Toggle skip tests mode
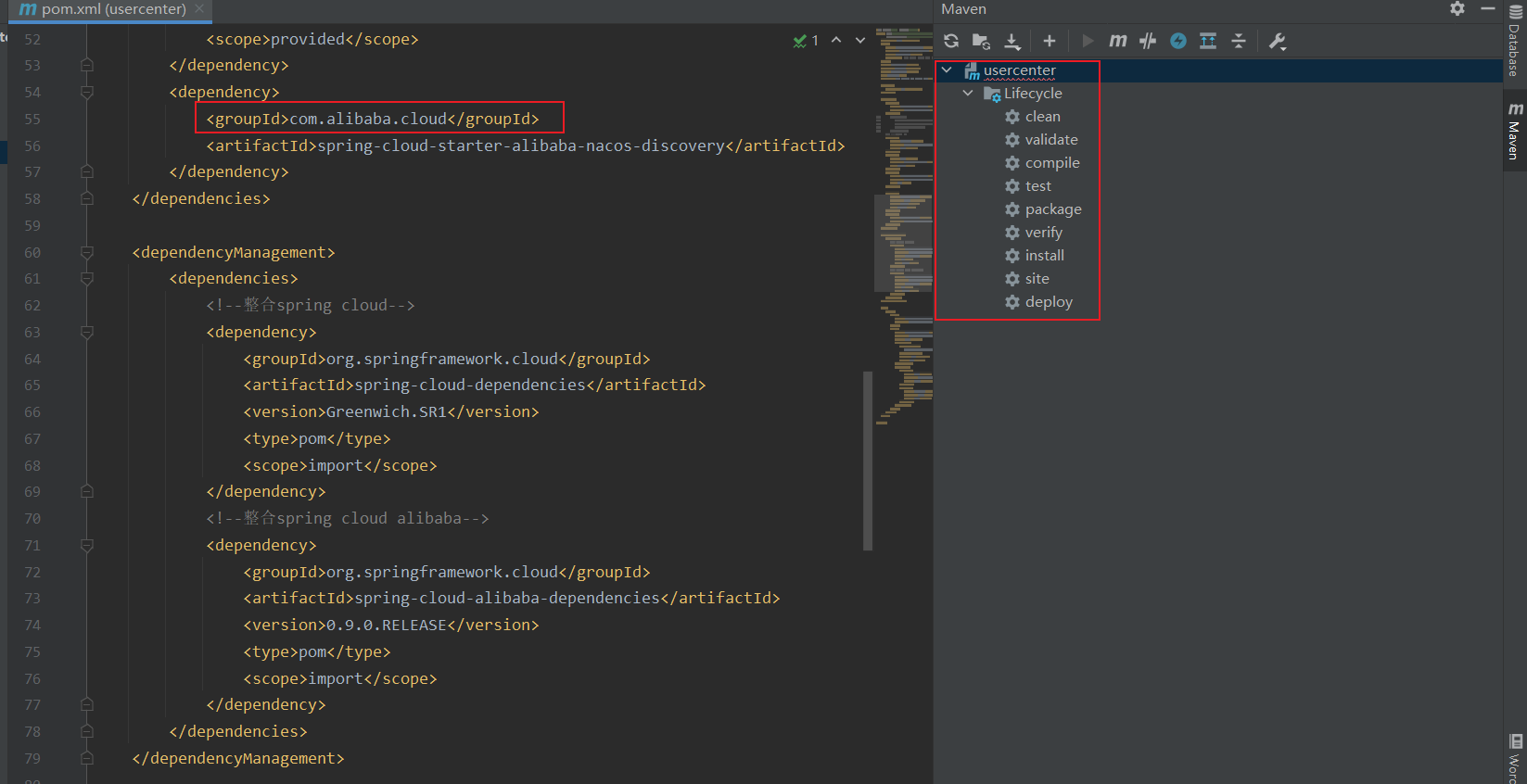Viewport: 1527px width, 784px height. click(x=1148, y=41)
